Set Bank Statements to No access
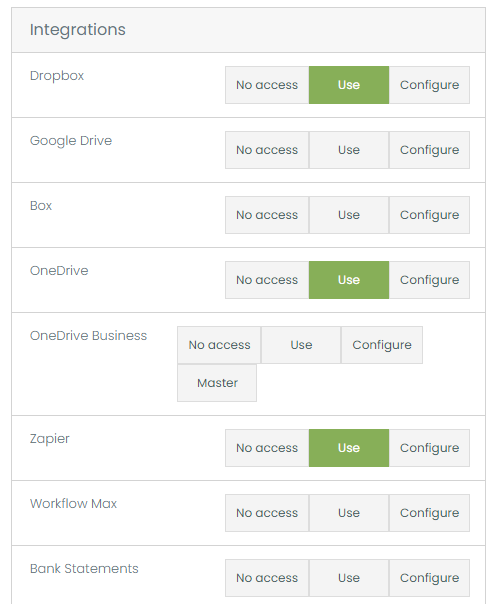The height and width of the screenshot is (604, 494). point(267,578)
